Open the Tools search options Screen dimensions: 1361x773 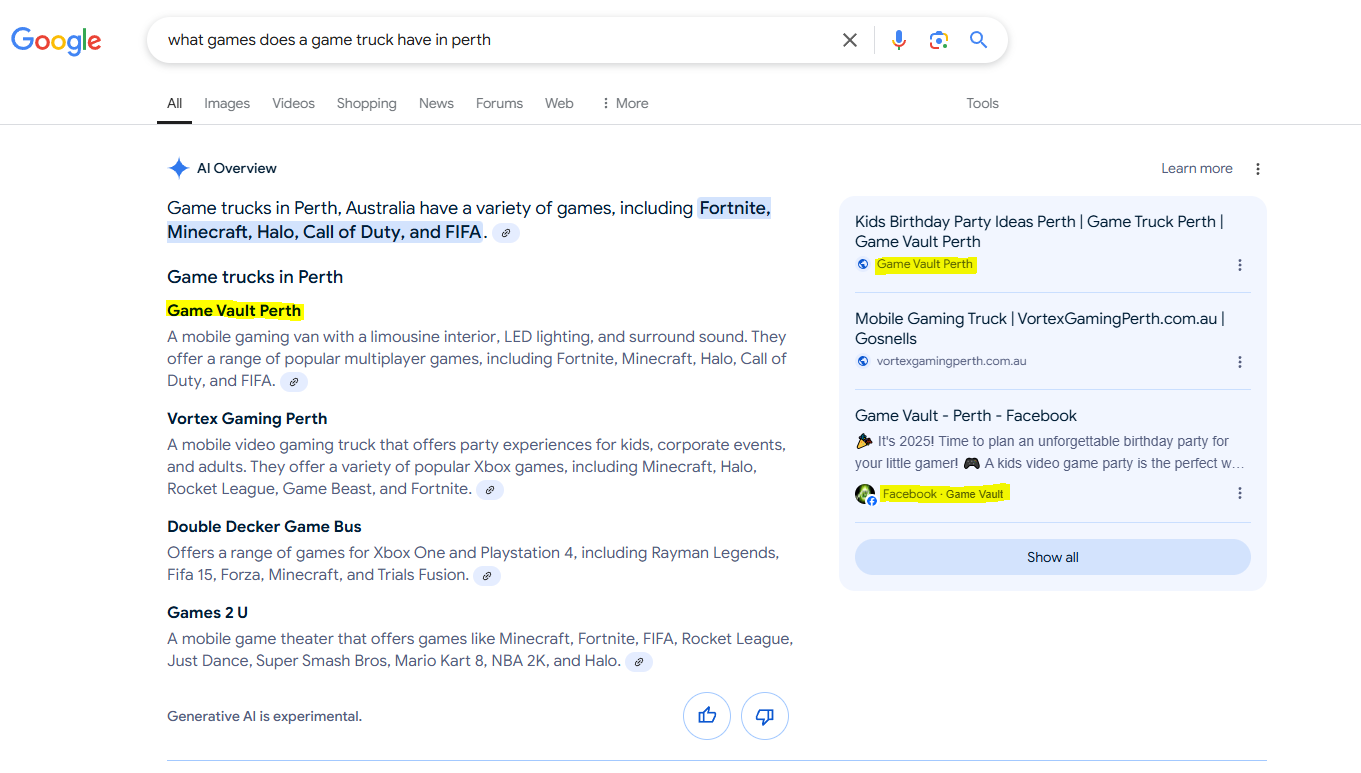(x=982, y=103)
